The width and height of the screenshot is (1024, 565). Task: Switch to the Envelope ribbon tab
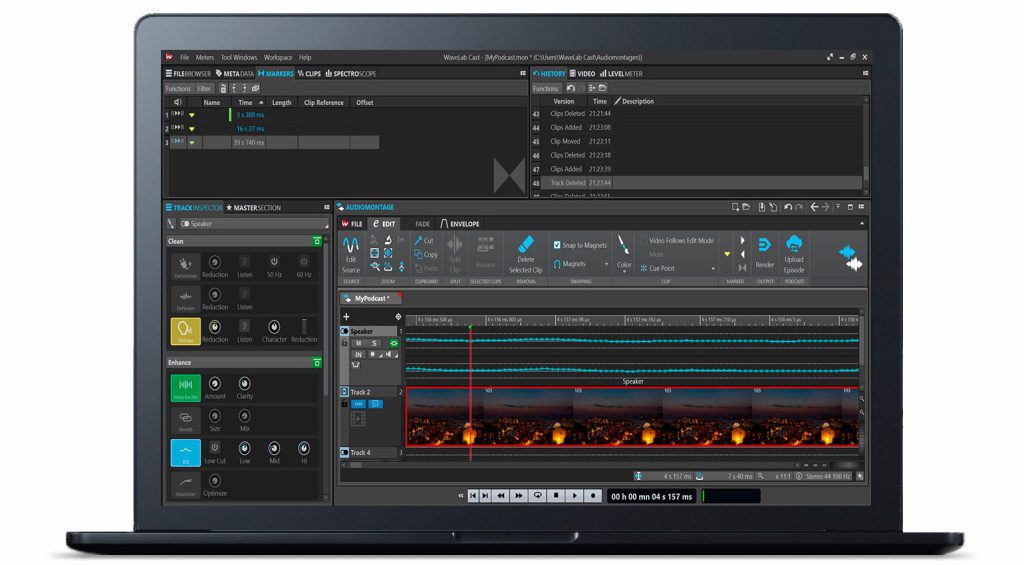pyautogui.click(x=460, y=224)
